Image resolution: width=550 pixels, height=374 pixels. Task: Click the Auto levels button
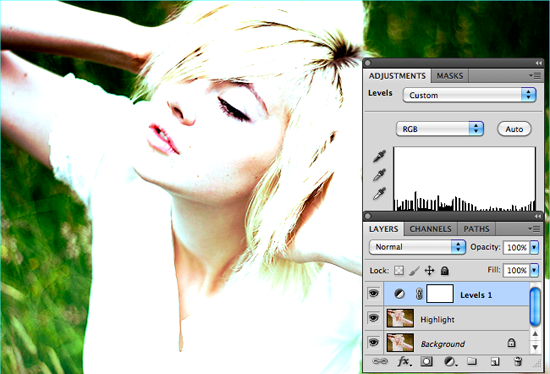(x=514, y=129)
